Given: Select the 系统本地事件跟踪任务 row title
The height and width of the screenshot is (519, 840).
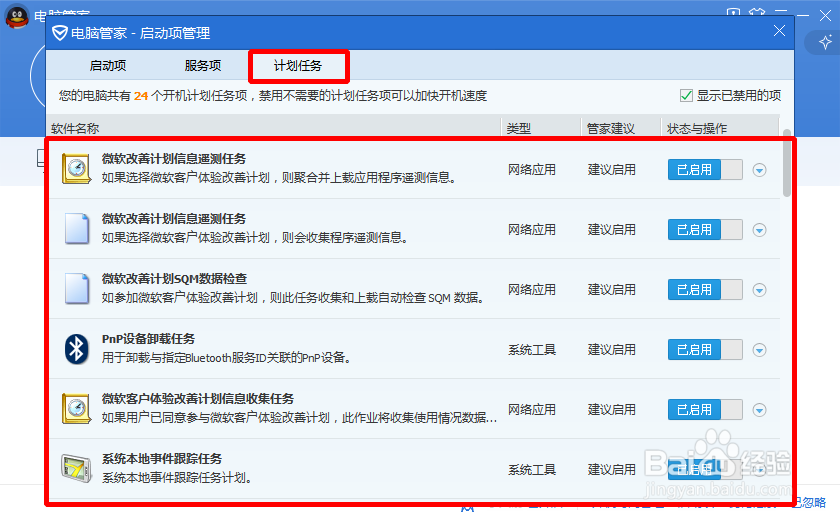Looking at the screenshot, I should click(x=162, y=459).
